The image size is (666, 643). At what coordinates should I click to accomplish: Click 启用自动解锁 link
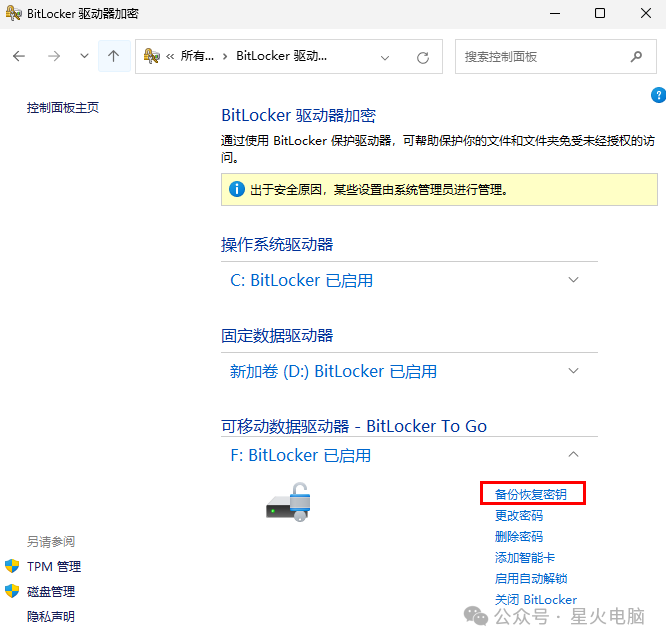pyautogui.click(x=531, y=578)
